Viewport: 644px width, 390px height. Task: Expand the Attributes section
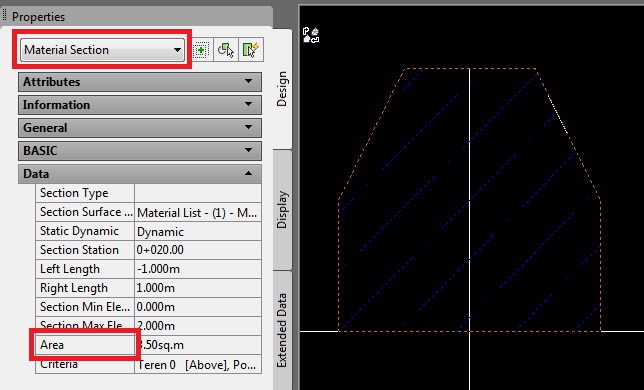(x=140, y=82)
